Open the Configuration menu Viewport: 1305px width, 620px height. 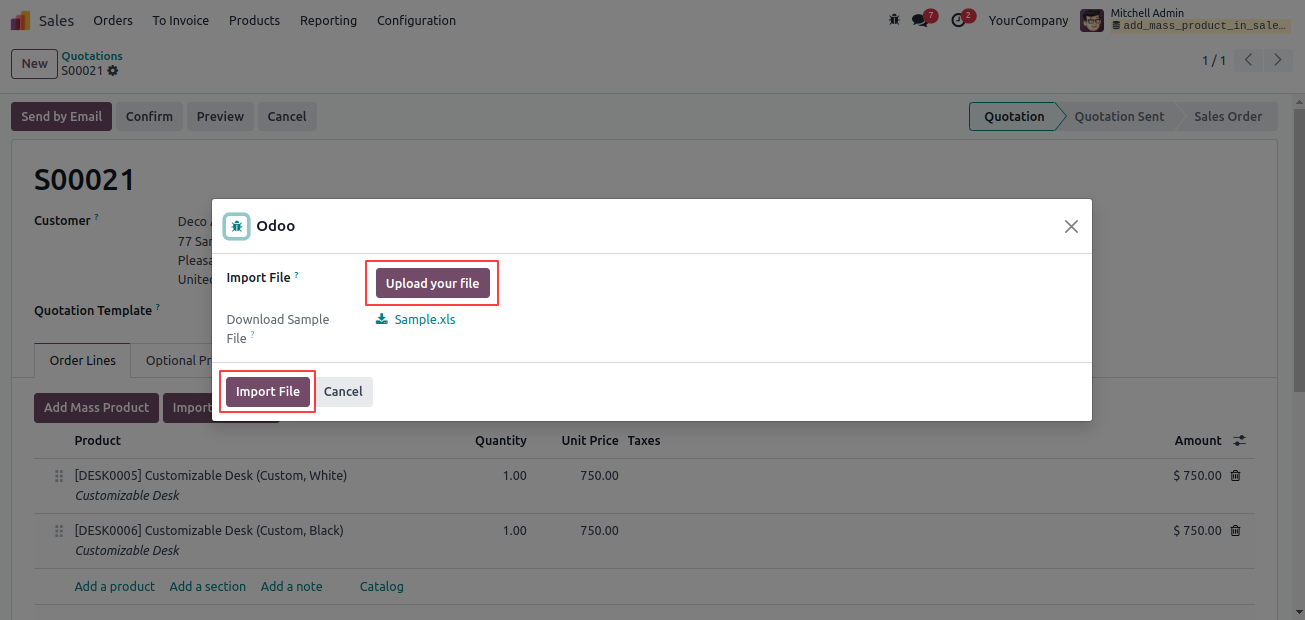pyautogui.click(x=416, y=20)
